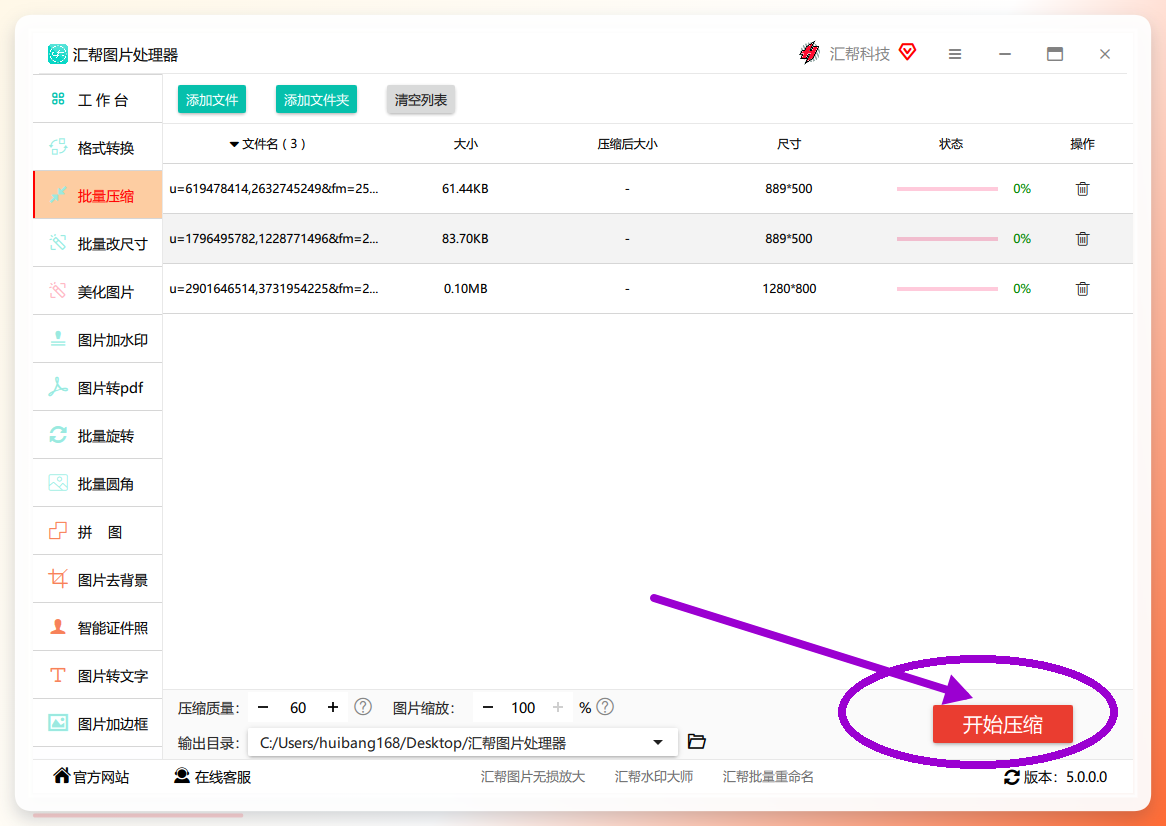Image resolution: width=1166 pixels, height=826 pixels.
Task: Open 图片加边框 add border tool
Action: point(97,723)
